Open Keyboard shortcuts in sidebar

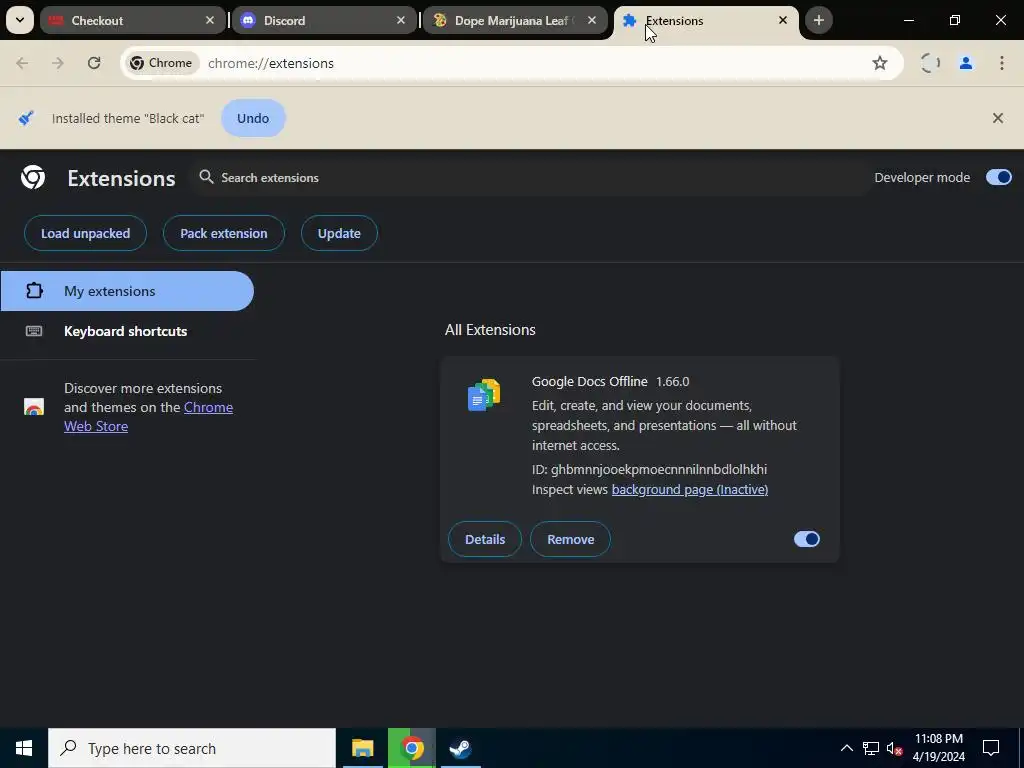click(x=127, y=331)
